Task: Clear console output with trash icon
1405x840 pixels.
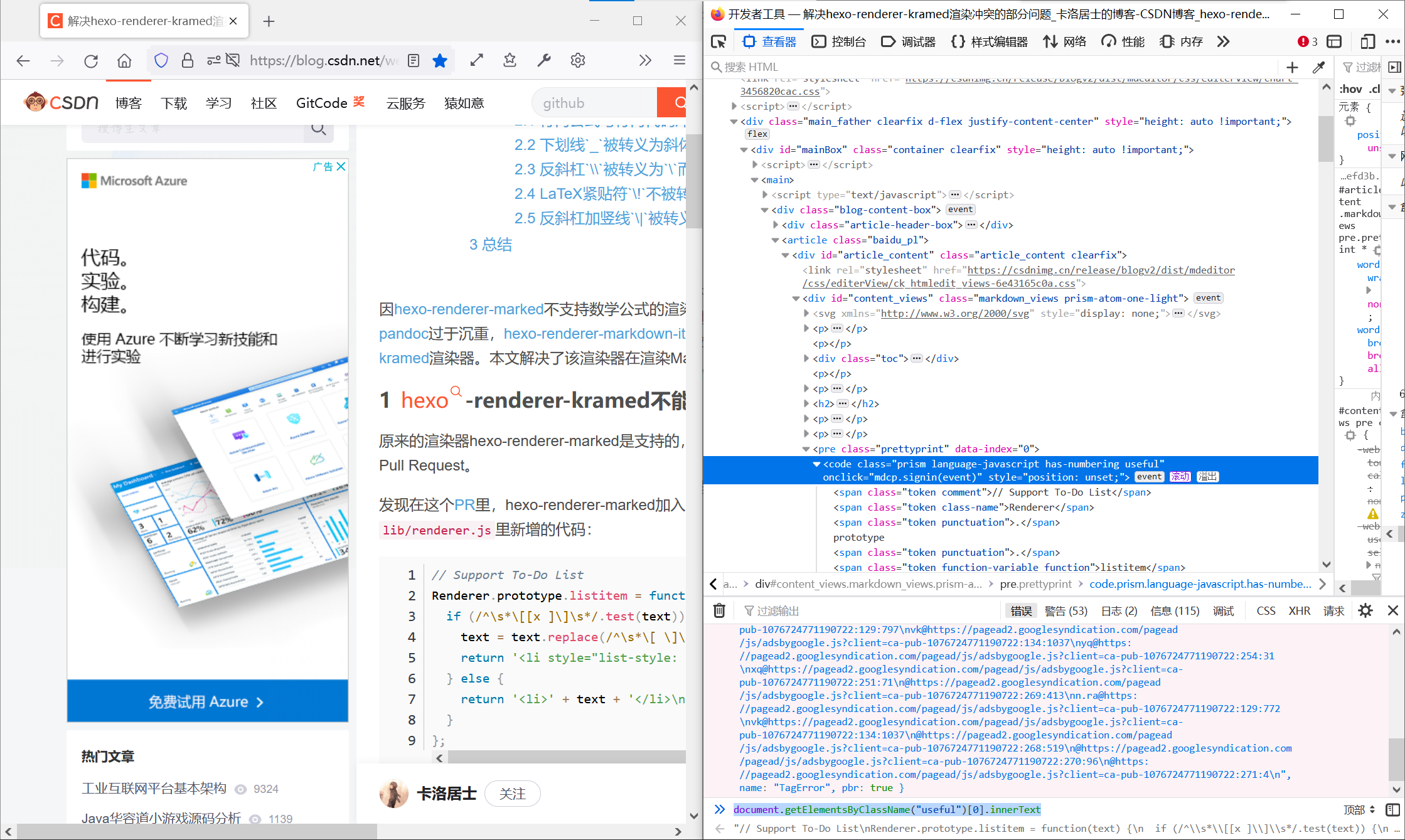Action: pos(719,610)
